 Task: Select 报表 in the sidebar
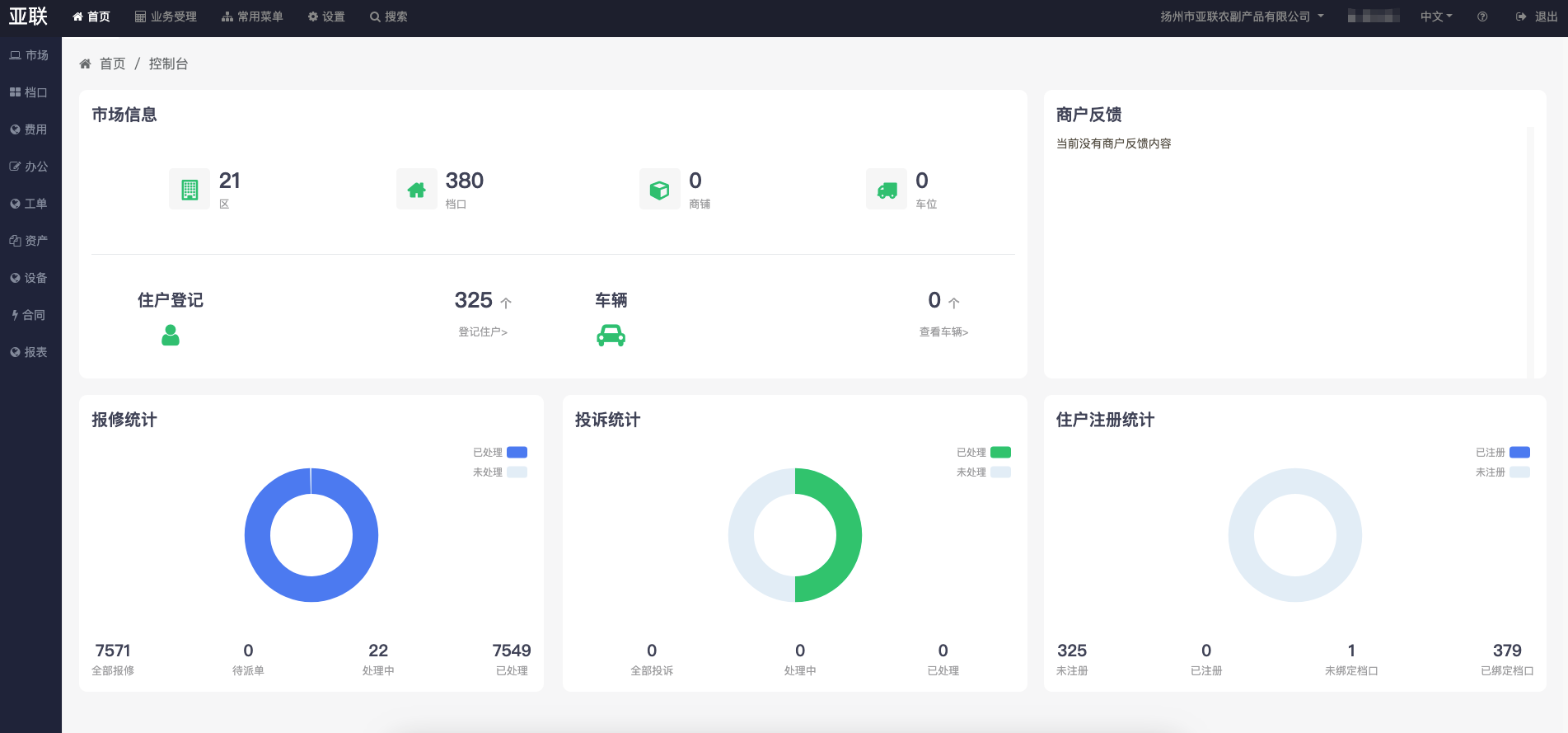[x=30, y=352]
